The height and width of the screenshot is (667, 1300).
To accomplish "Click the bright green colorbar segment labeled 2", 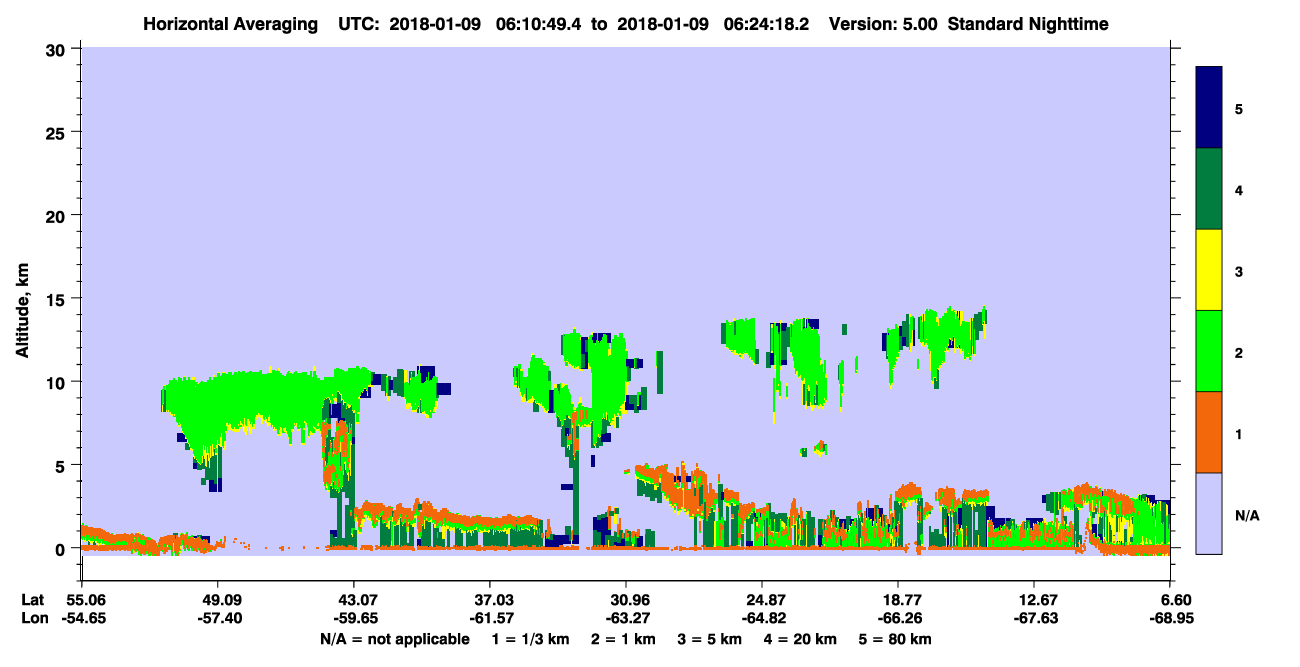I will (1209, 350).
